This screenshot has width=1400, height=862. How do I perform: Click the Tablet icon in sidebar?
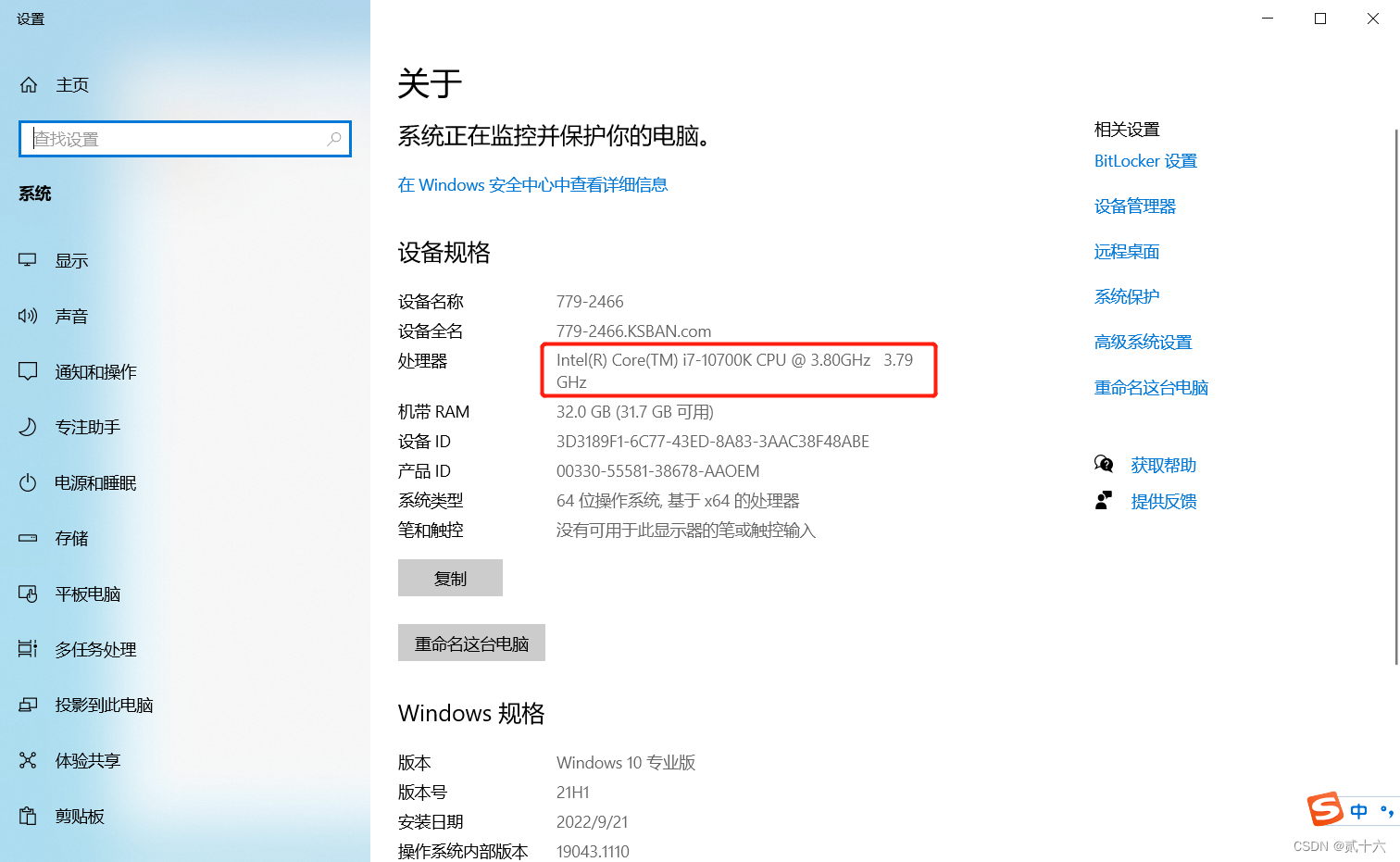28,593
